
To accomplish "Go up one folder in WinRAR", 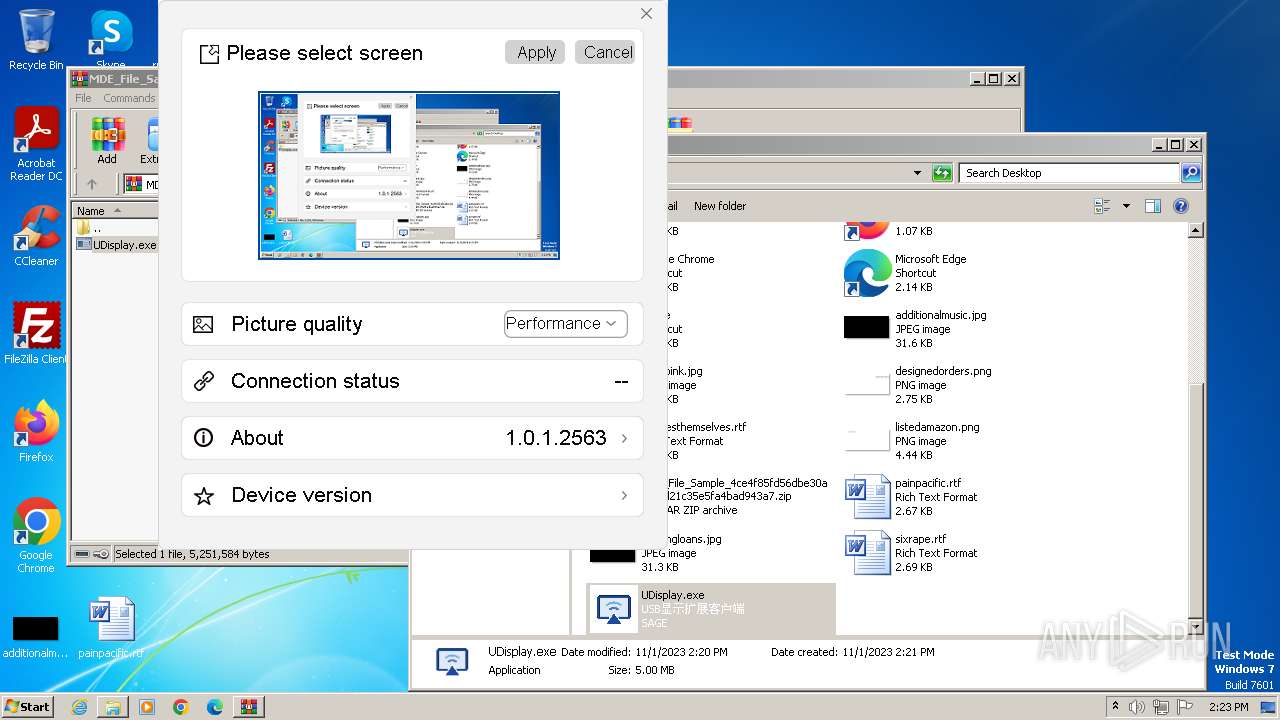I will [91, 184].
